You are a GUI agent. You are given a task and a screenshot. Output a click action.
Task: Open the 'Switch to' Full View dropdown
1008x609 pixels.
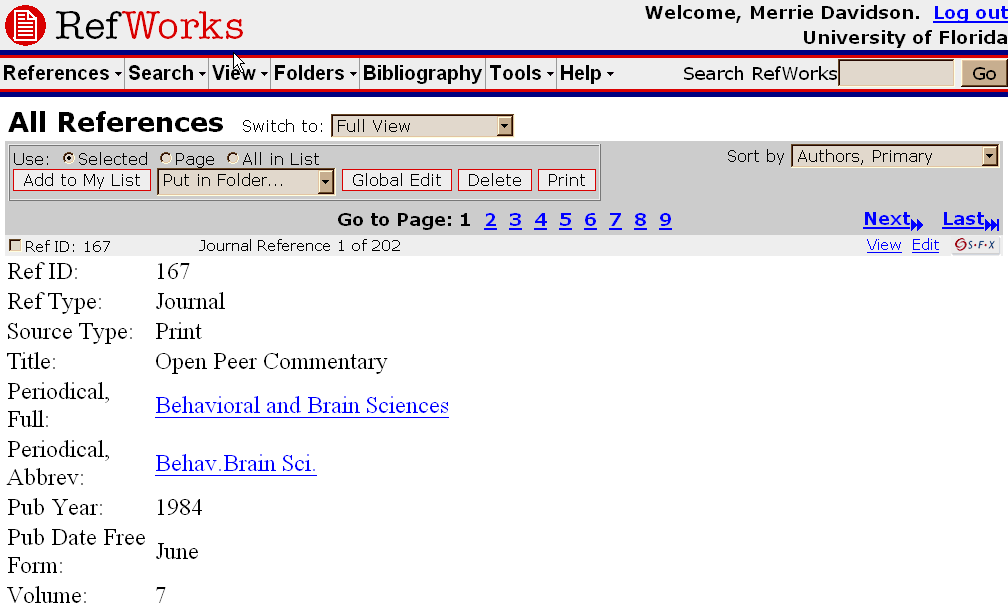click(x=422, y=126)
